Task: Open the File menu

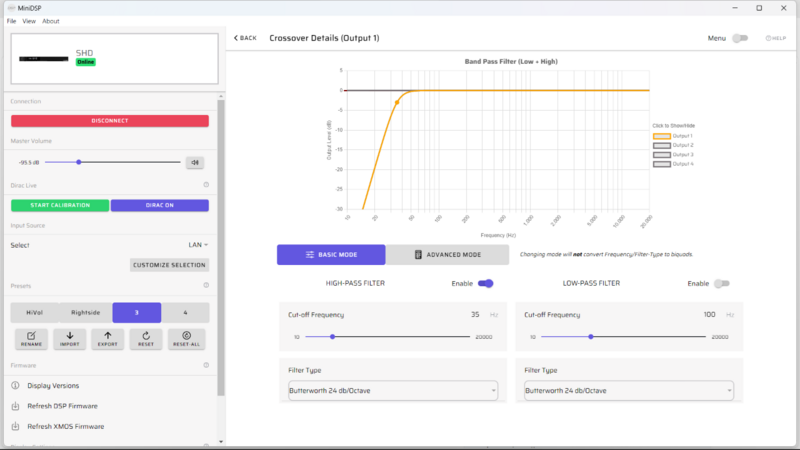Action: [12, 21]
